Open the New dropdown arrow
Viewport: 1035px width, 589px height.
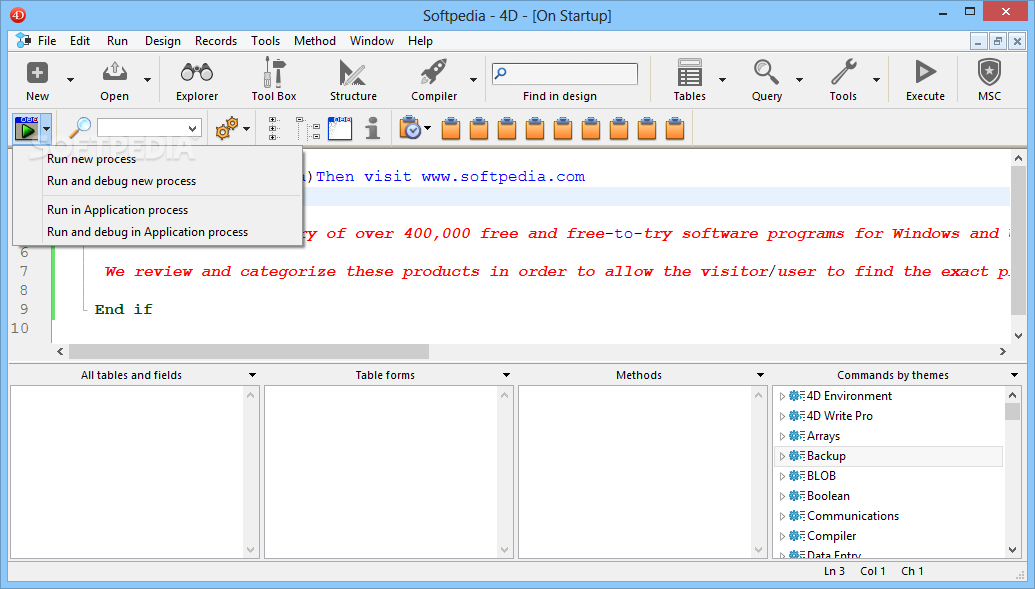pos(70,80)
